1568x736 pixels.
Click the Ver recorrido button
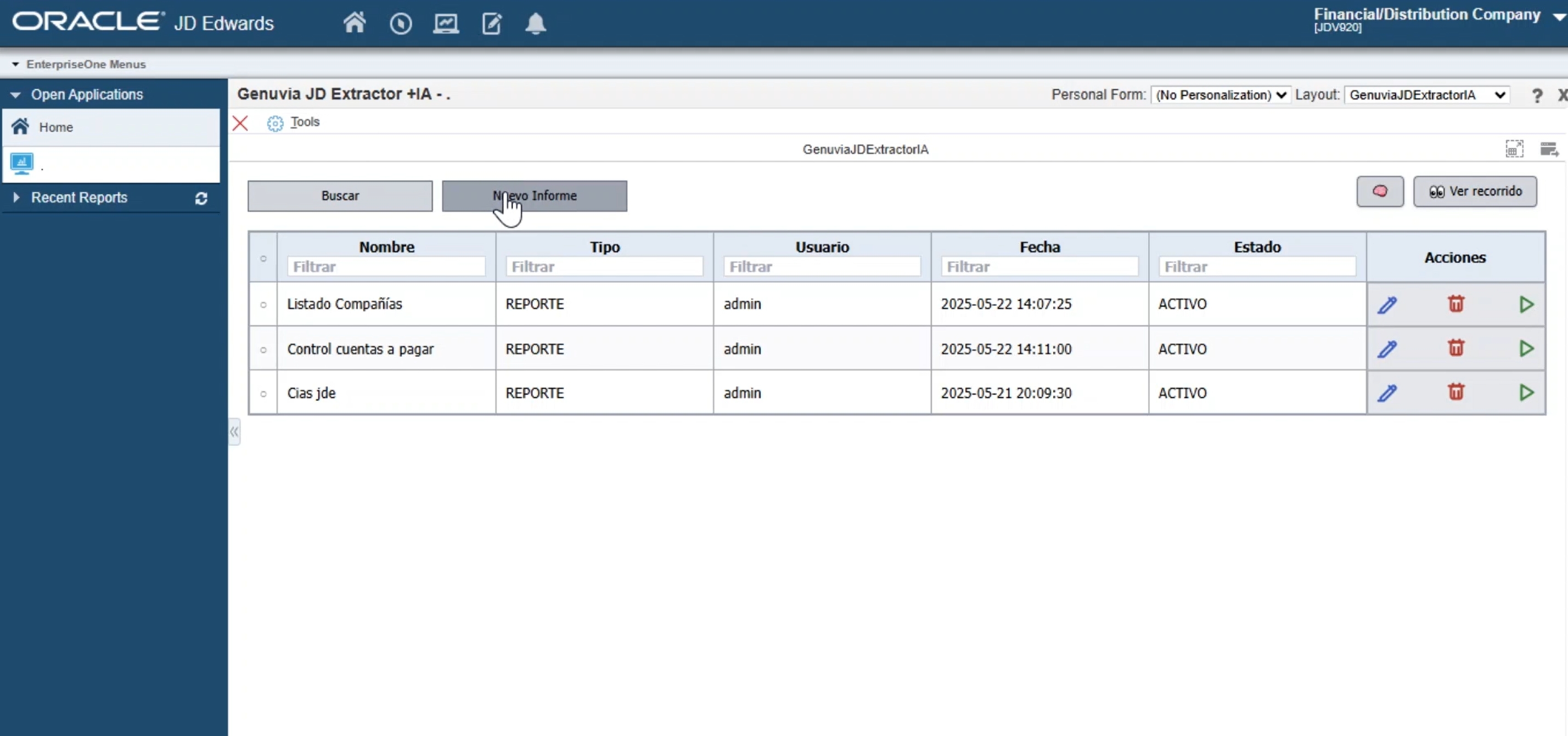[x=1475, y=192]
